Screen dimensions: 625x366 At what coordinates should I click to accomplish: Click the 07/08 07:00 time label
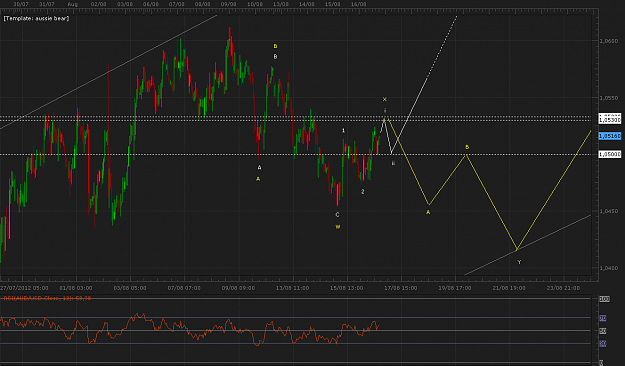[184, 288]
